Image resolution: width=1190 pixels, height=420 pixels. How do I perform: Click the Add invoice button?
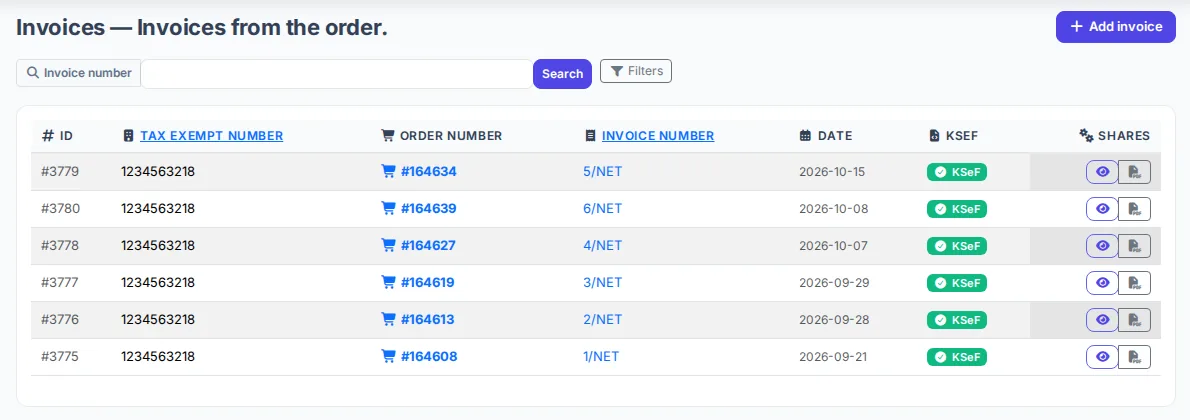(1116, 27)
